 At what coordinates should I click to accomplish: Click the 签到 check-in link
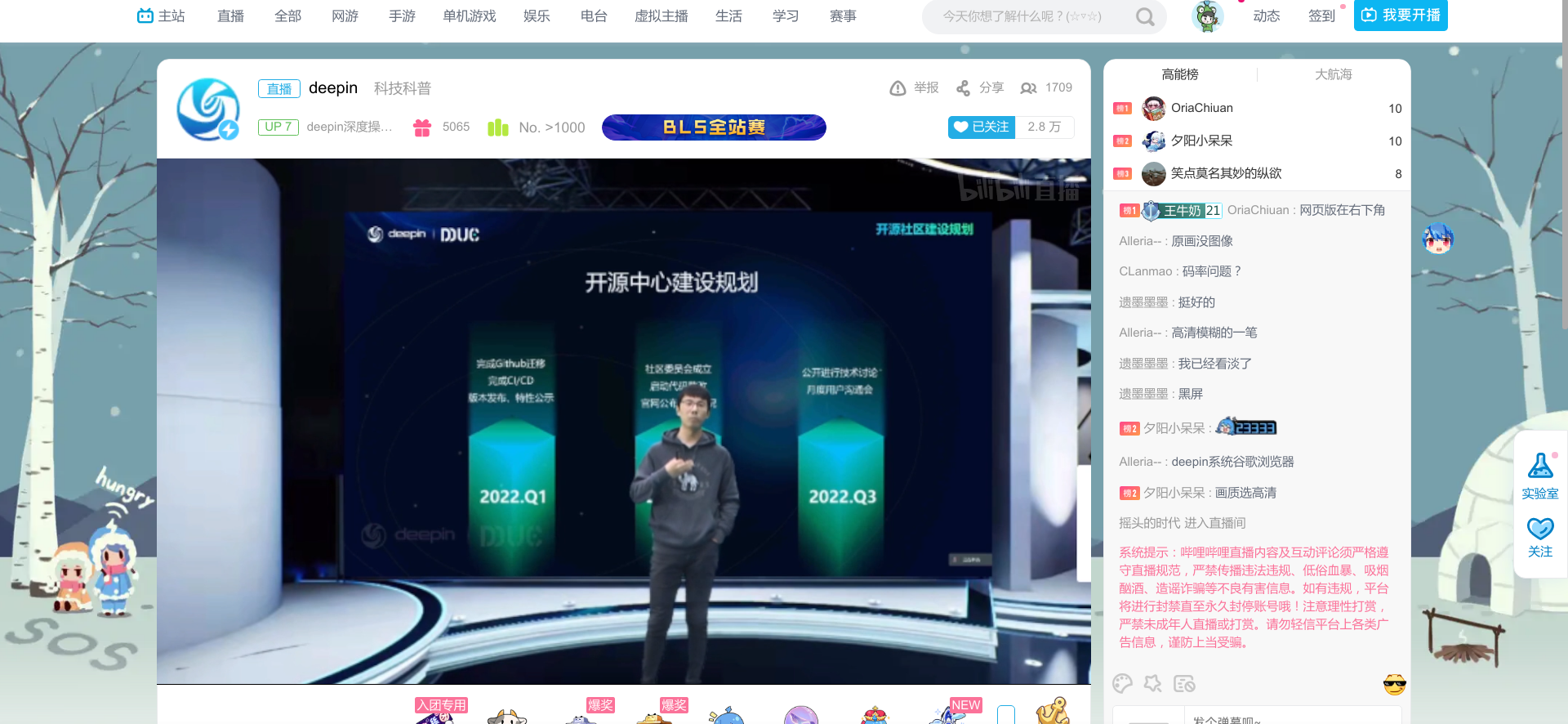pyautogui.click(x=1321, y=16)
